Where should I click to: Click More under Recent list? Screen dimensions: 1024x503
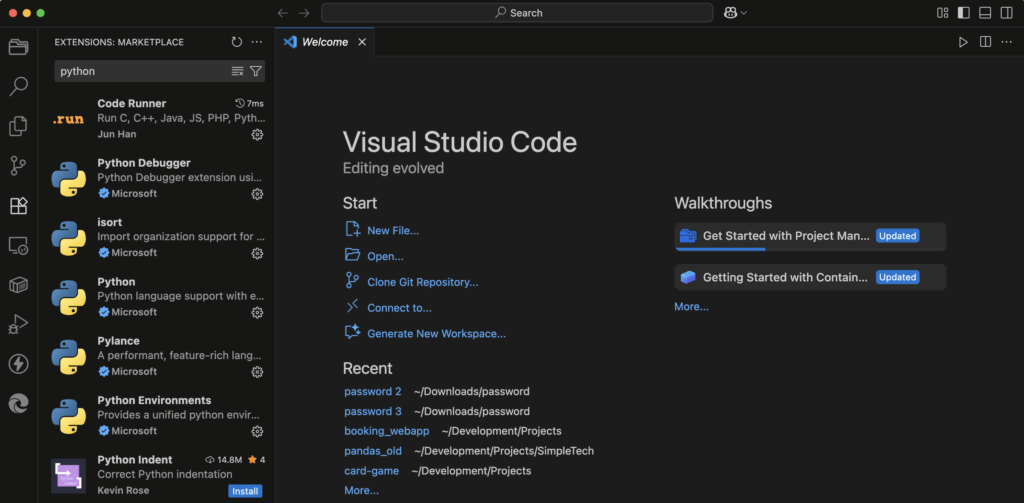tap(361, 491)
